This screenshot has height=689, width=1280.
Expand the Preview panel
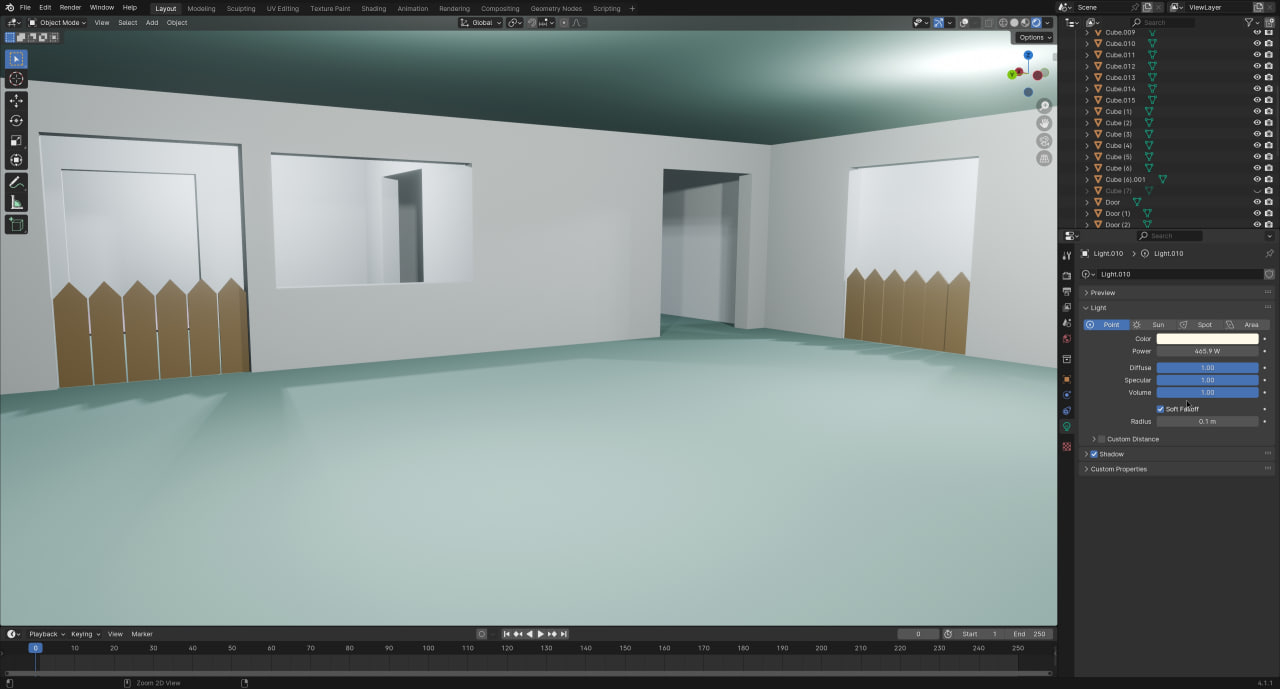(1102, 293)
